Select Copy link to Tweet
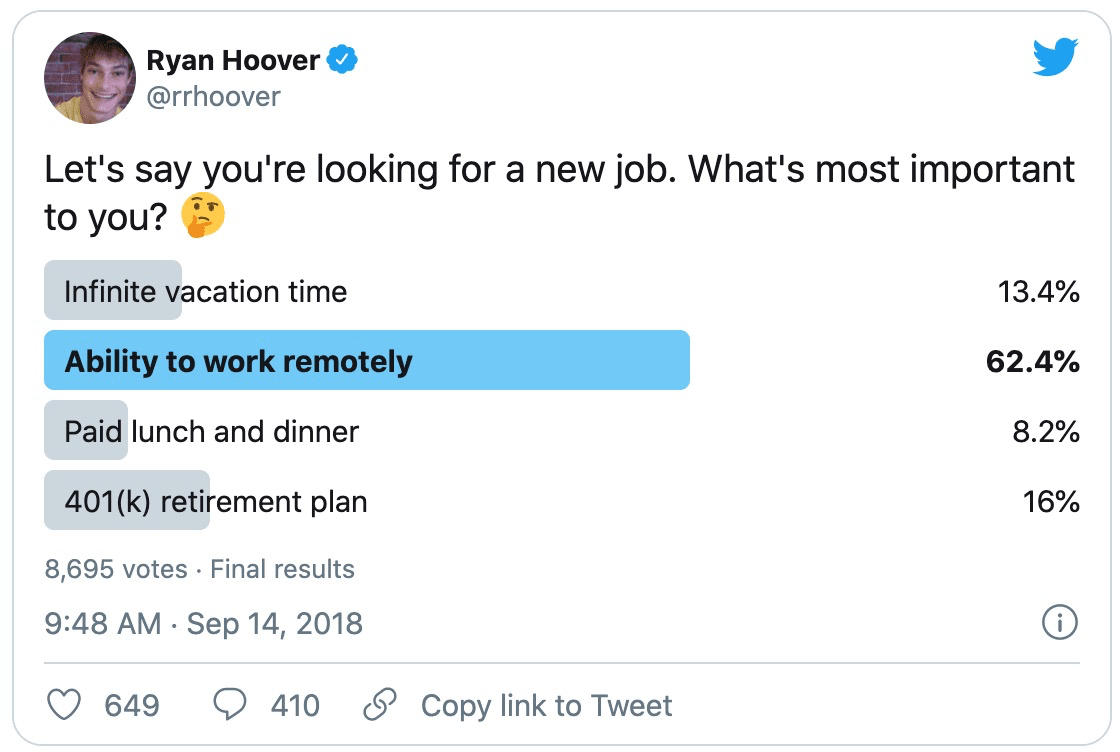 pyautogui.click(x=546, y=706)
